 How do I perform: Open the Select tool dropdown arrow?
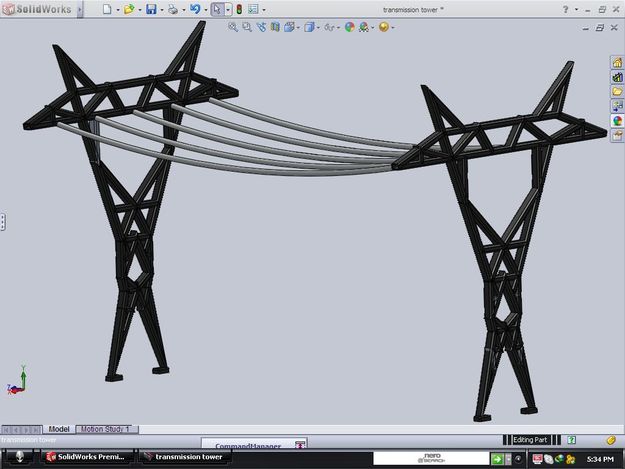[228, 10]
